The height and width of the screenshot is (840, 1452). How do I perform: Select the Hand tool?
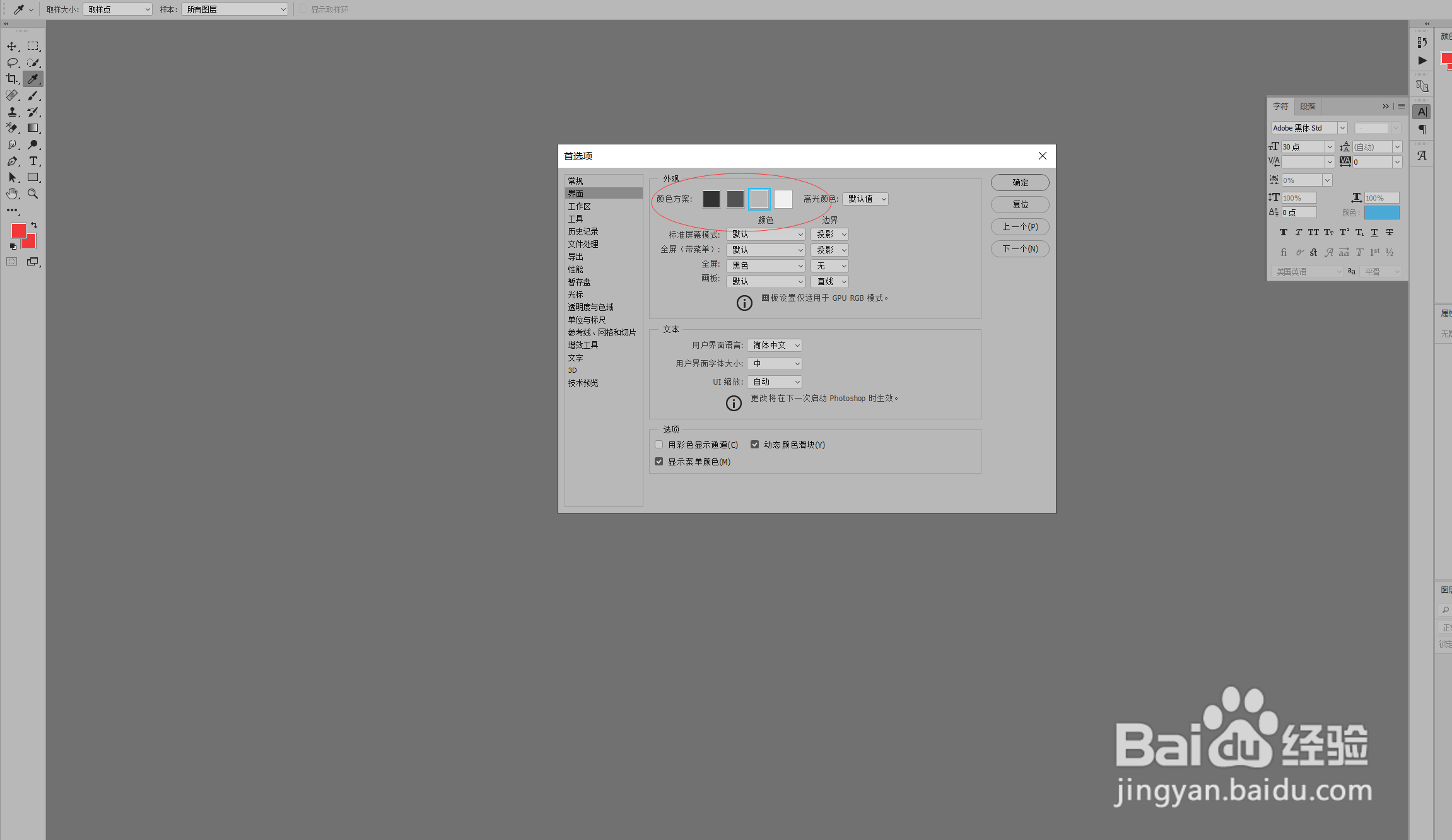pos(12,194)
